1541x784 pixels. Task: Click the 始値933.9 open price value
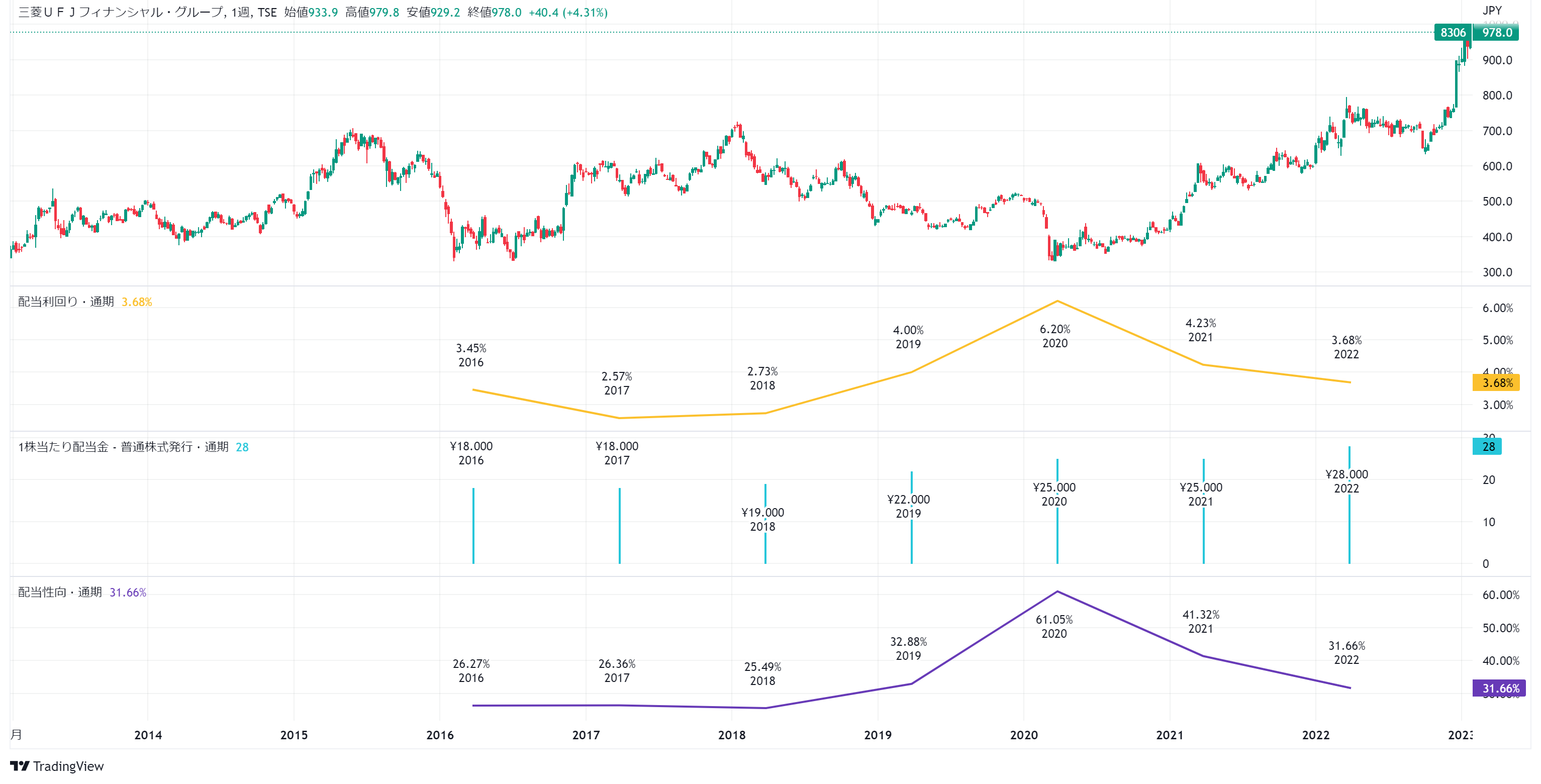coord(311,13)
